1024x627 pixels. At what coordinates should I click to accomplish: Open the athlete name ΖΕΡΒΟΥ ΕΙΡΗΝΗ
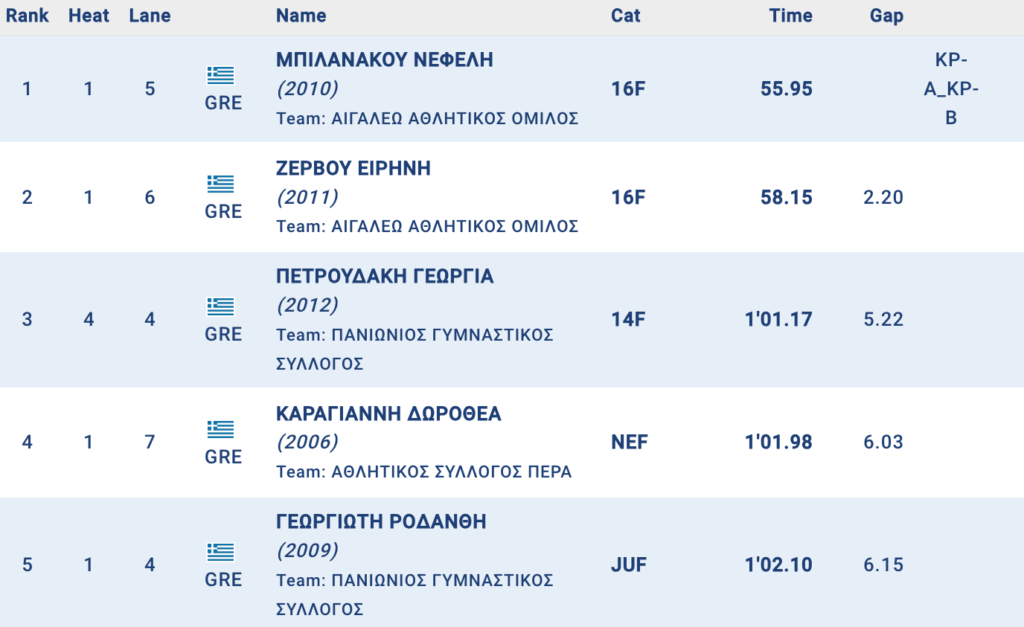(353, 169)
